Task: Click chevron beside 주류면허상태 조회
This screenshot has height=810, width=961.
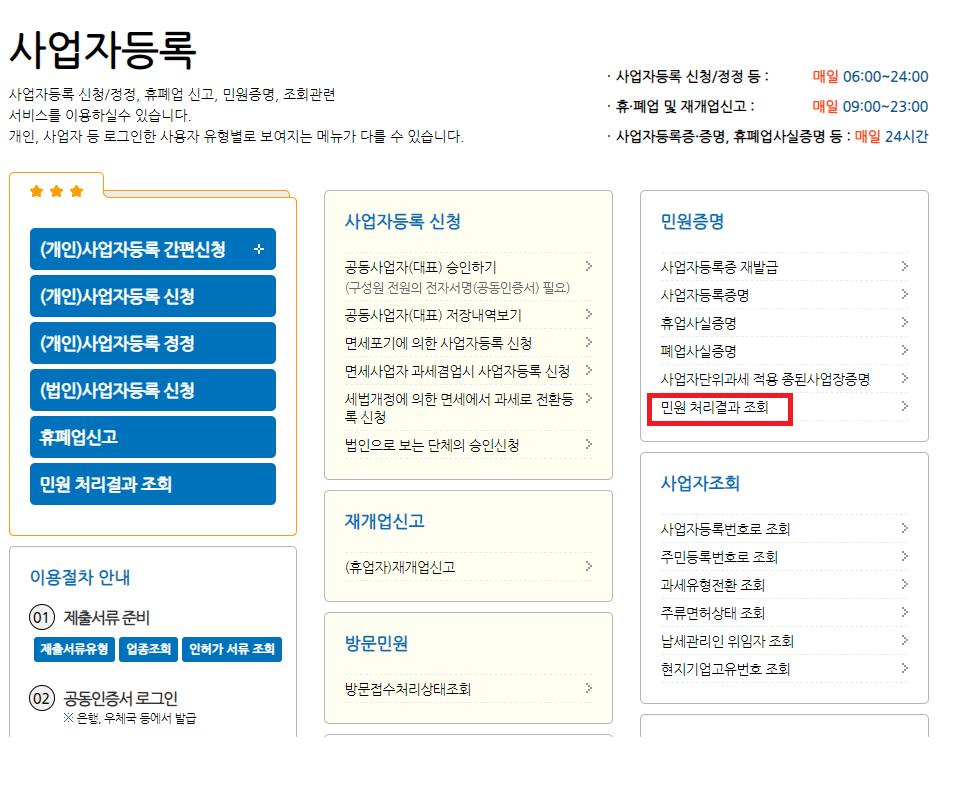Action: click(905, 612)
